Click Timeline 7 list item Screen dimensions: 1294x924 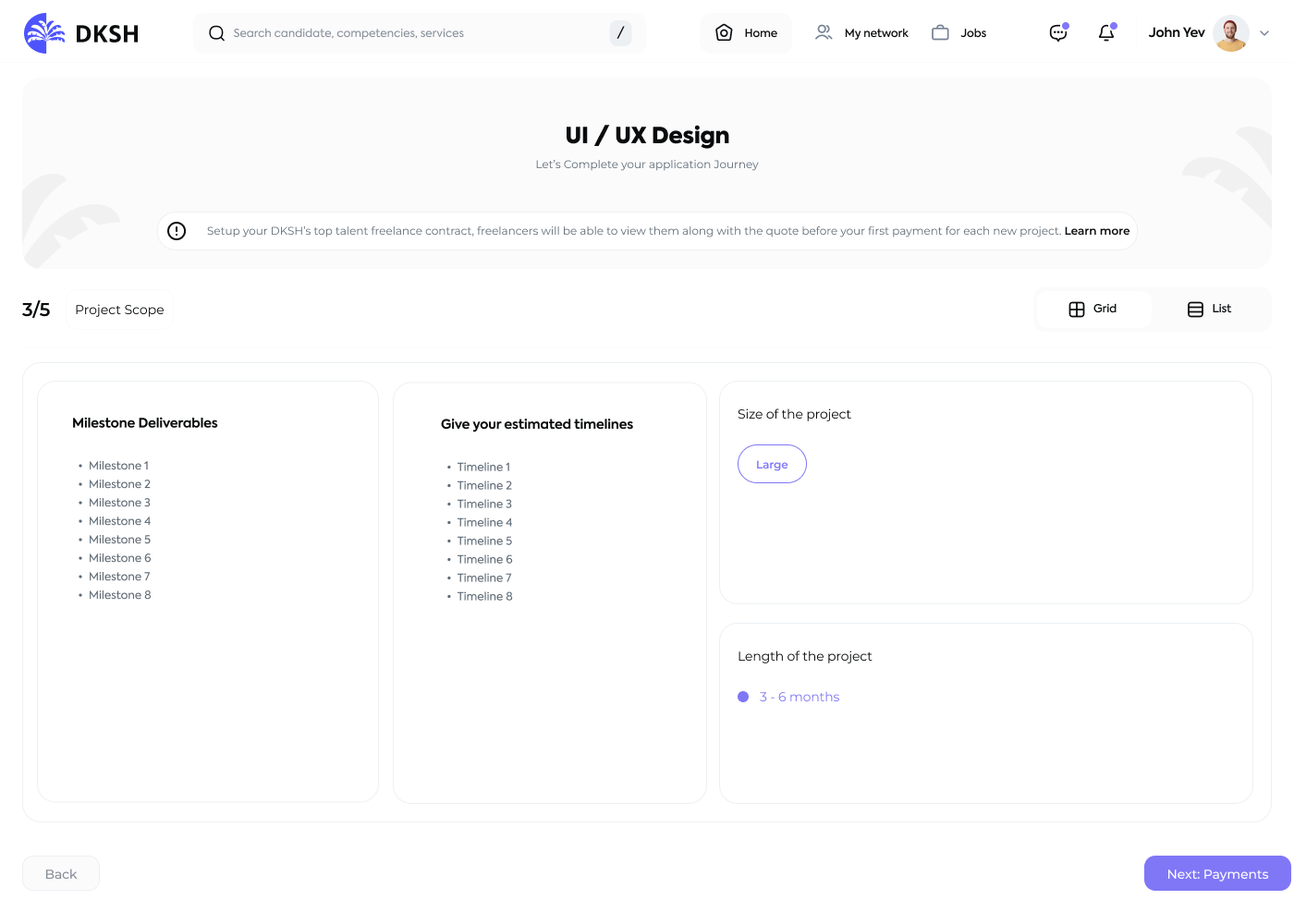pos(484,577)
